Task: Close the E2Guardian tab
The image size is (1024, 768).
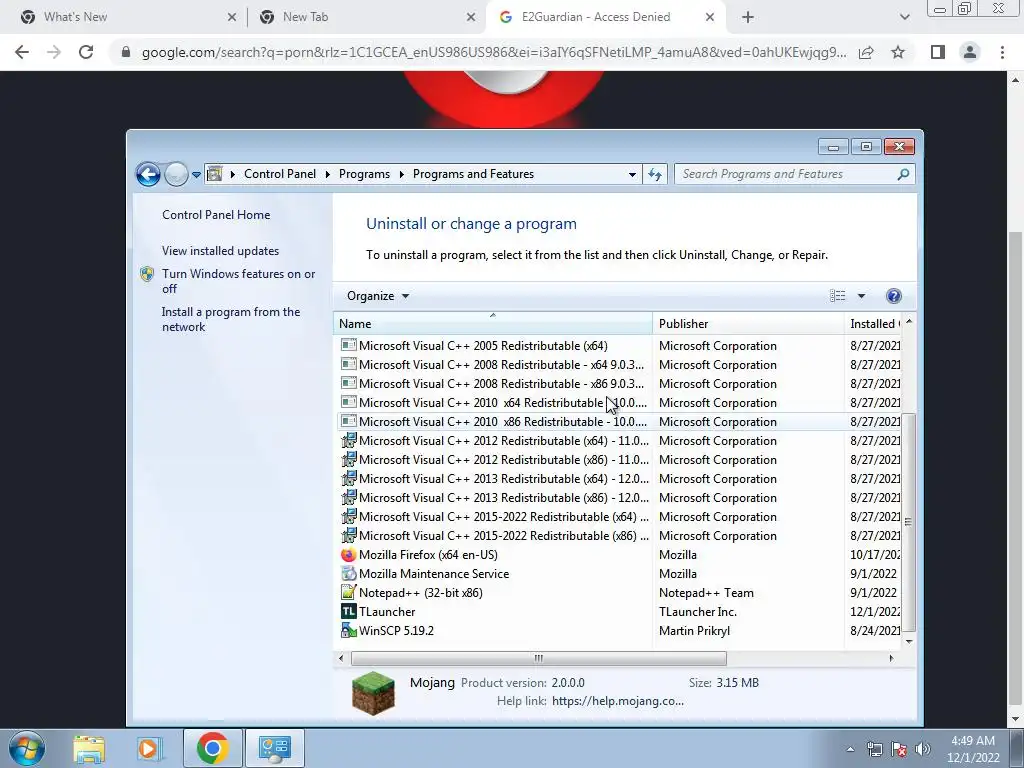Action: click(x=710, y=17)
